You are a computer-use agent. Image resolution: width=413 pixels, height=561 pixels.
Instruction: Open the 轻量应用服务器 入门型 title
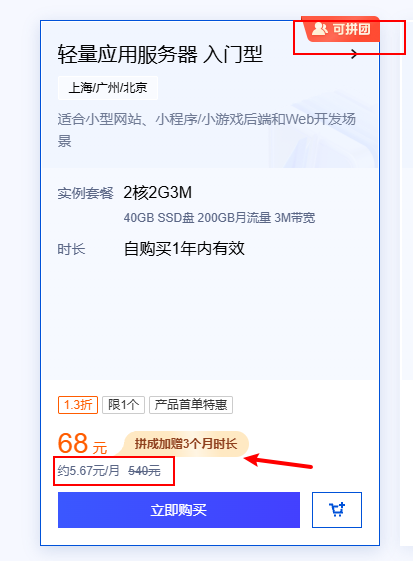(x=160, y=55)
